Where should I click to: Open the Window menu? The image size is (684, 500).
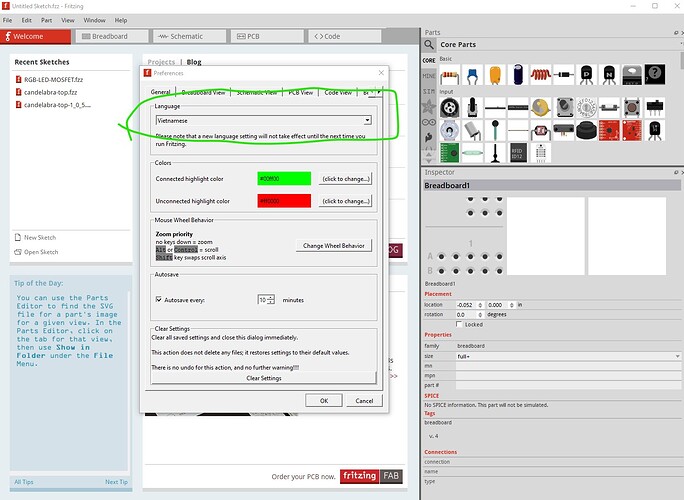click(x=94, y=19)
